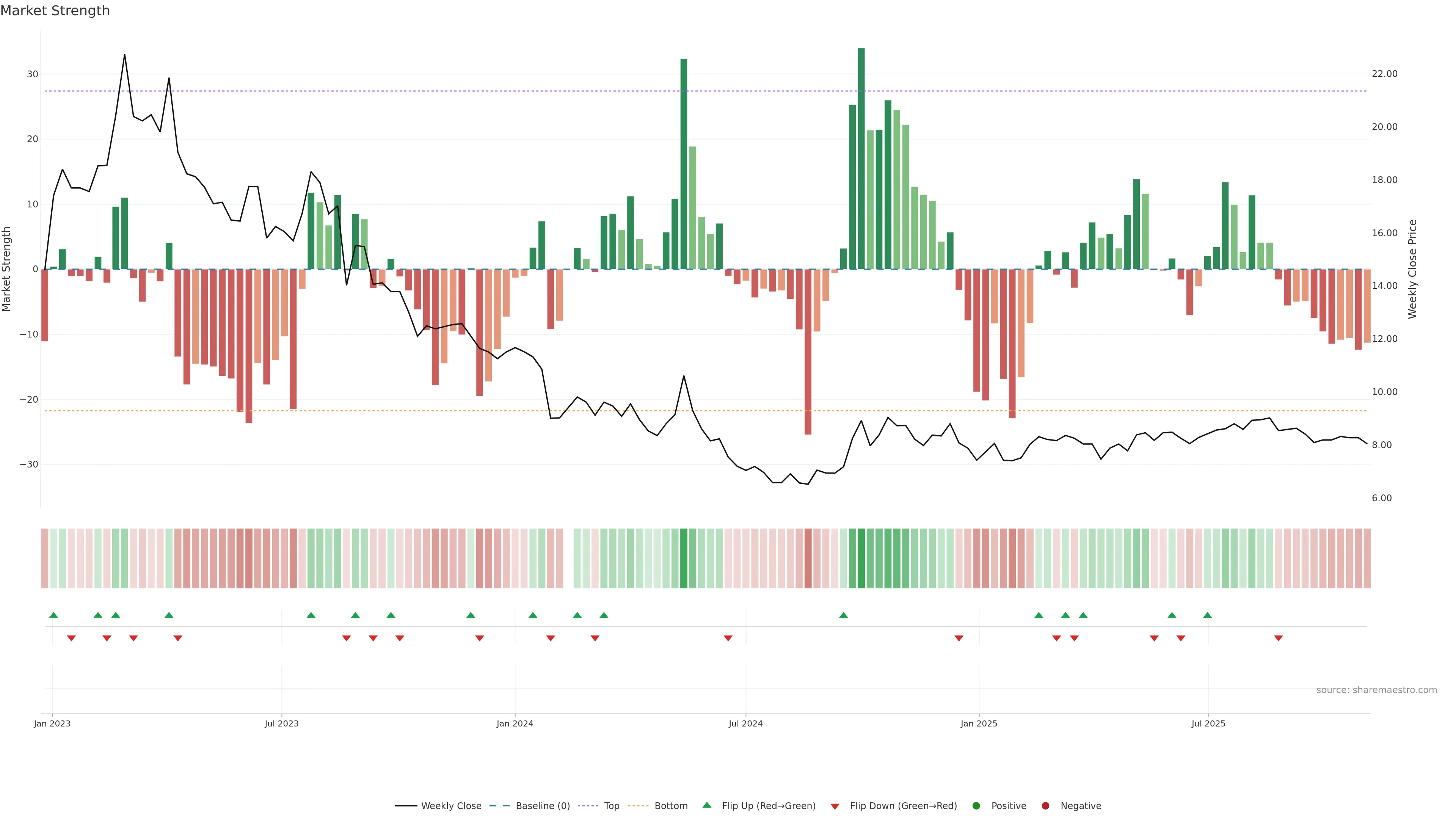
Task: Click the lone Flip Up marker between Jul 2024 and Jan 2025
Action: (x=843, y=615)
